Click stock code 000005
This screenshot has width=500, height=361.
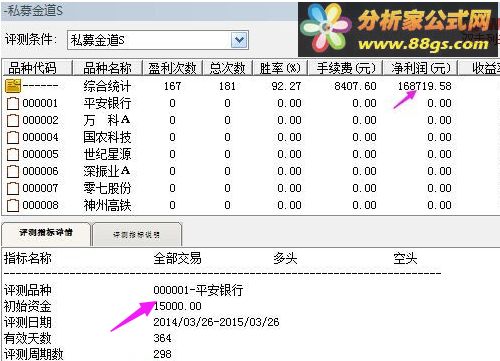click(40, 154)
